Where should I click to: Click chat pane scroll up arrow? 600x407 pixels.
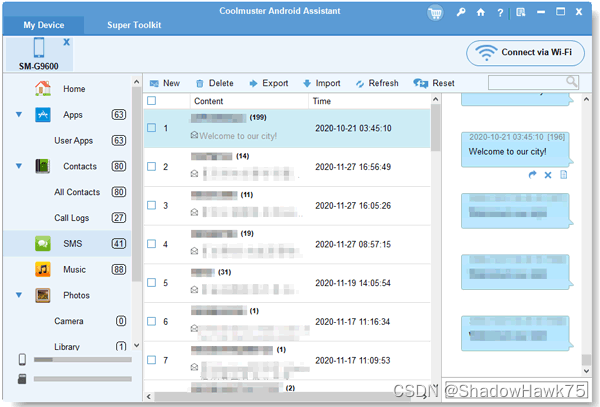point(586,99)
